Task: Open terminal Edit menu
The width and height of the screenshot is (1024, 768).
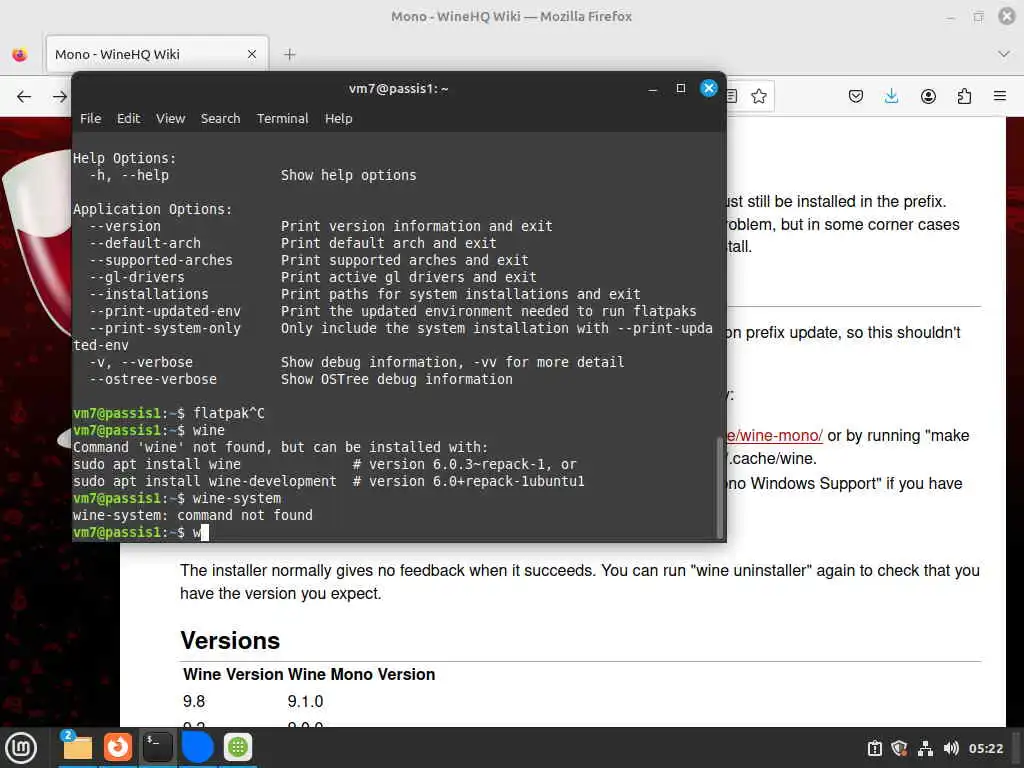Action: 128,118
